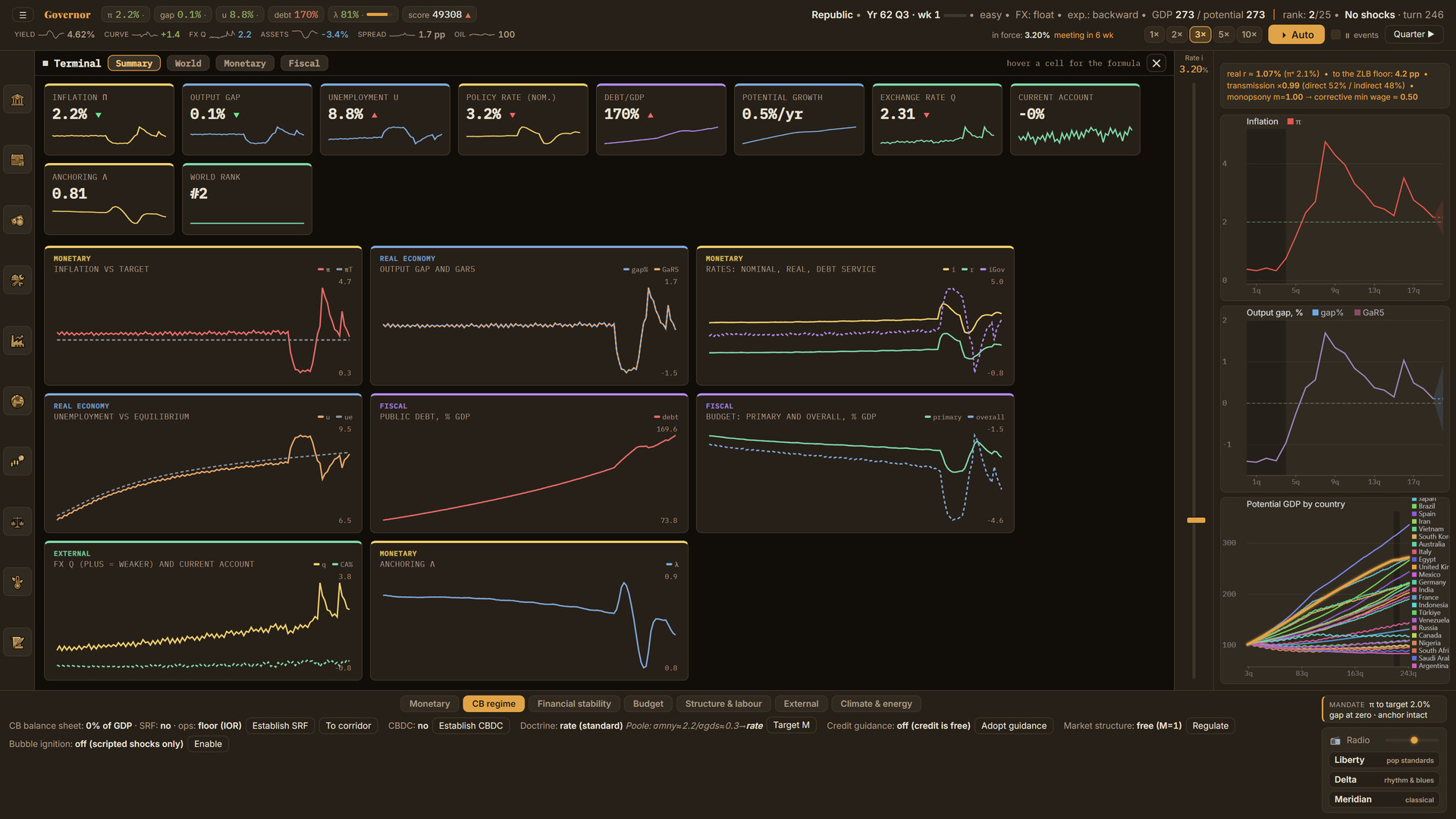Select the Meridian classical radio station

pyautogui.click(x=1383, y=799)
